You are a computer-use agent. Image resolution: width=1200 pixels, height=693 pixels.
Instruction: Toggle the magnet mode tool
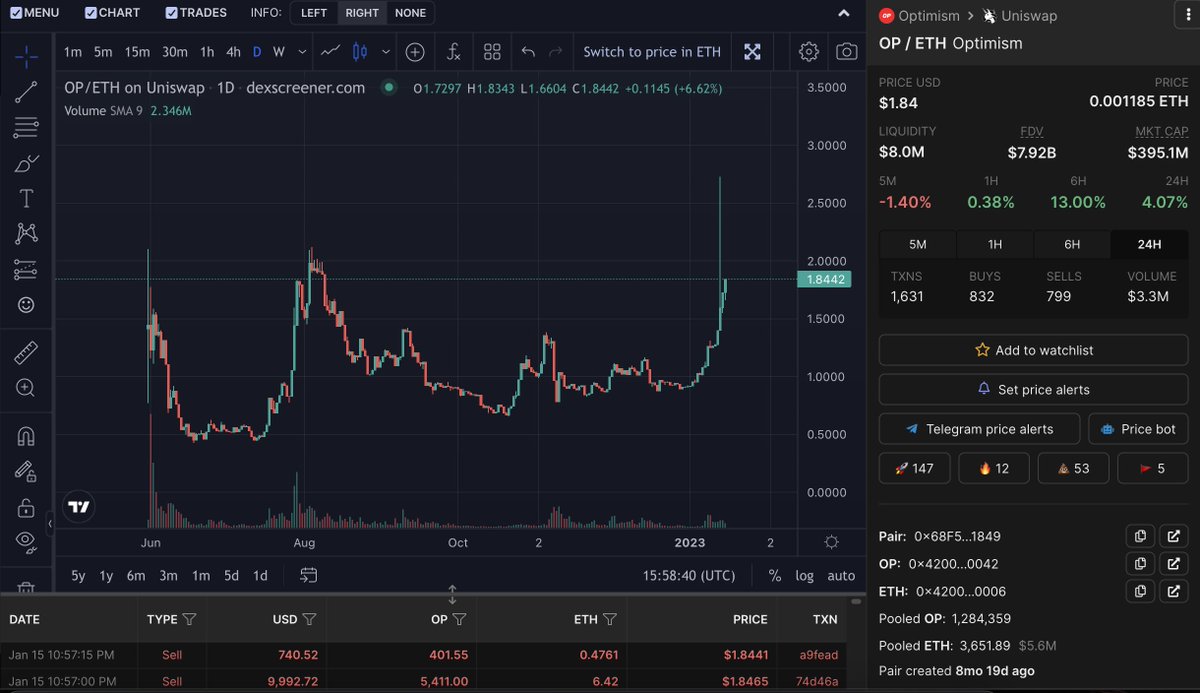pyautogui.click(x=27, y=436)
